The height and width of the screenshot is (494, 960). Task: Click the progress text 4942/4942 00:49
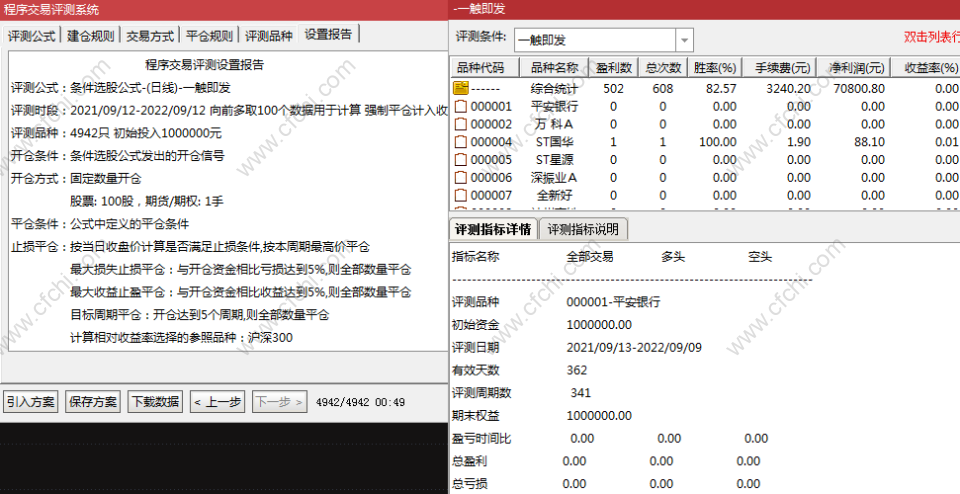click(360, 402)
